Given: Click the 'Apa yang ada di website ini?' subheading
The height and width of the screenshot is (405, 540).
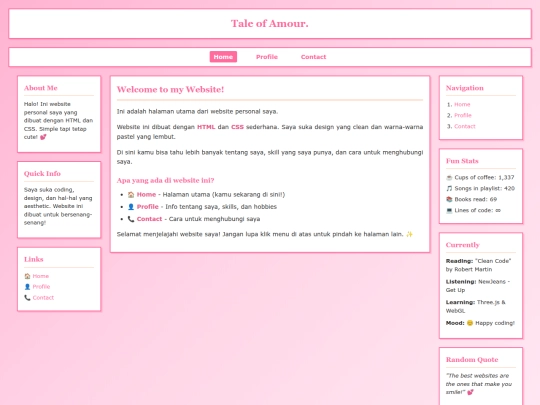Looking at the screenshot, I should [165, 180].
